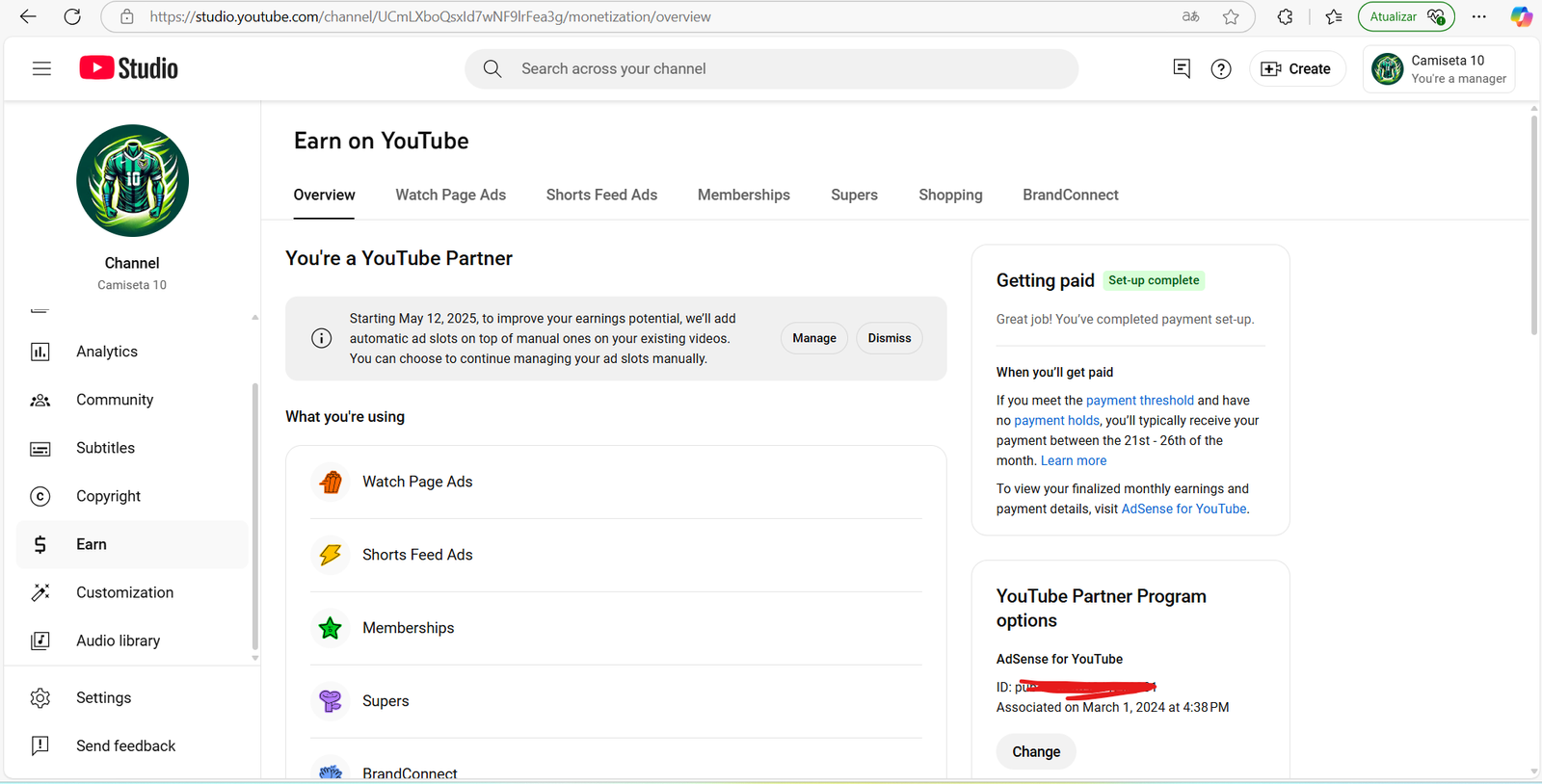Open the payment threshold link
1542x784 pixels.
click(x=1140, y=401)
